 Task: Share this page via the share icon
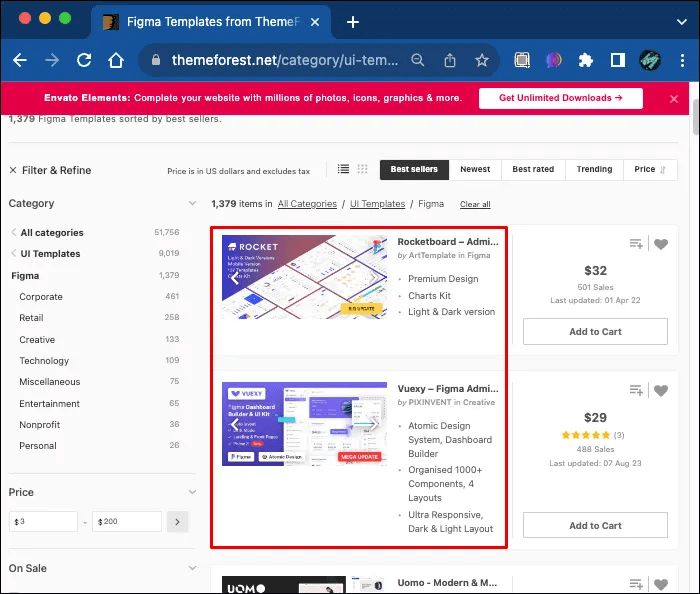pos(450,60)
